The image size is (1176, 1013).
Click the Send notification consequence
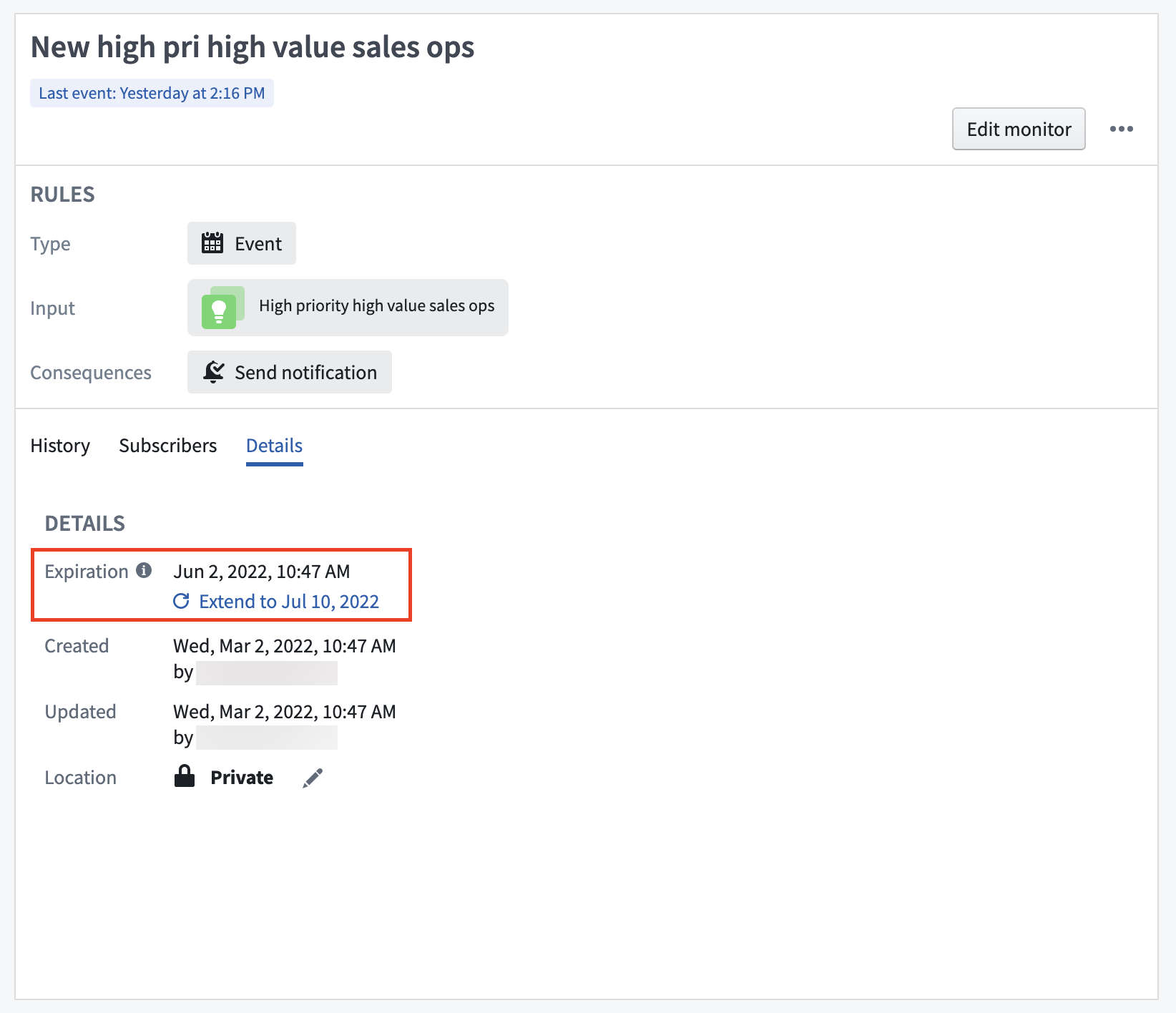click(x=290, y=372)
